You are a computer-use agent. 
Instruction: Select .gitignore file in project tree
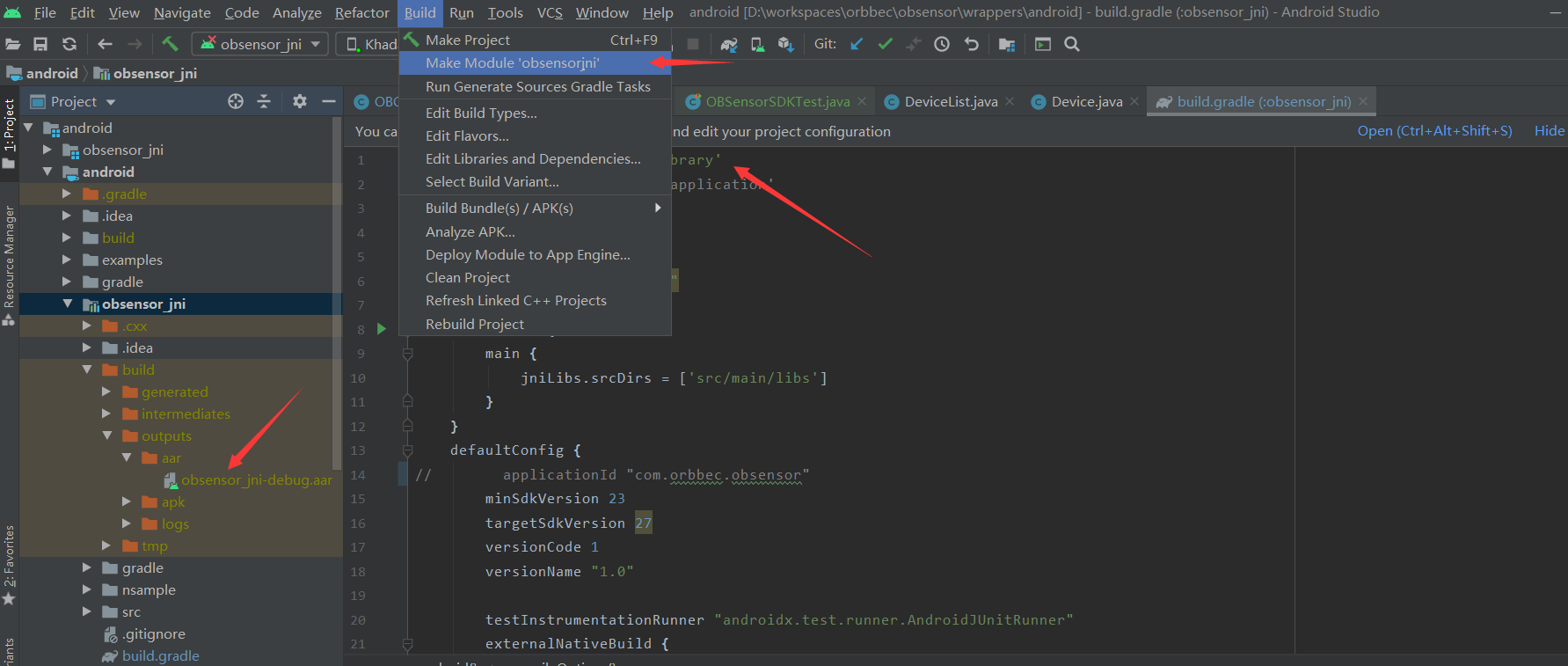(144, 633)
